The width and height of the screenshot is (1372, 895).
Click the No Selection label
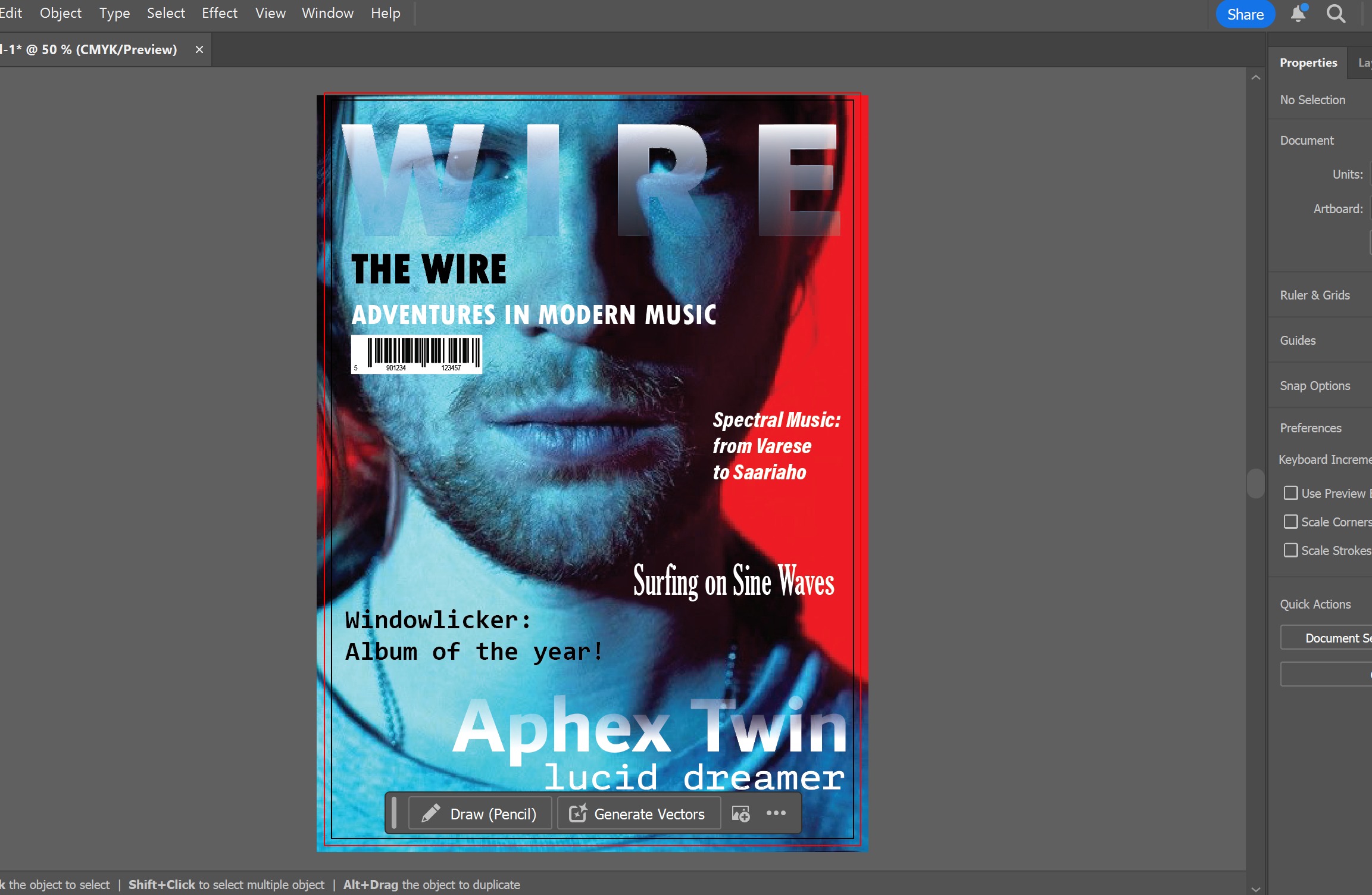click(1312, 100)
